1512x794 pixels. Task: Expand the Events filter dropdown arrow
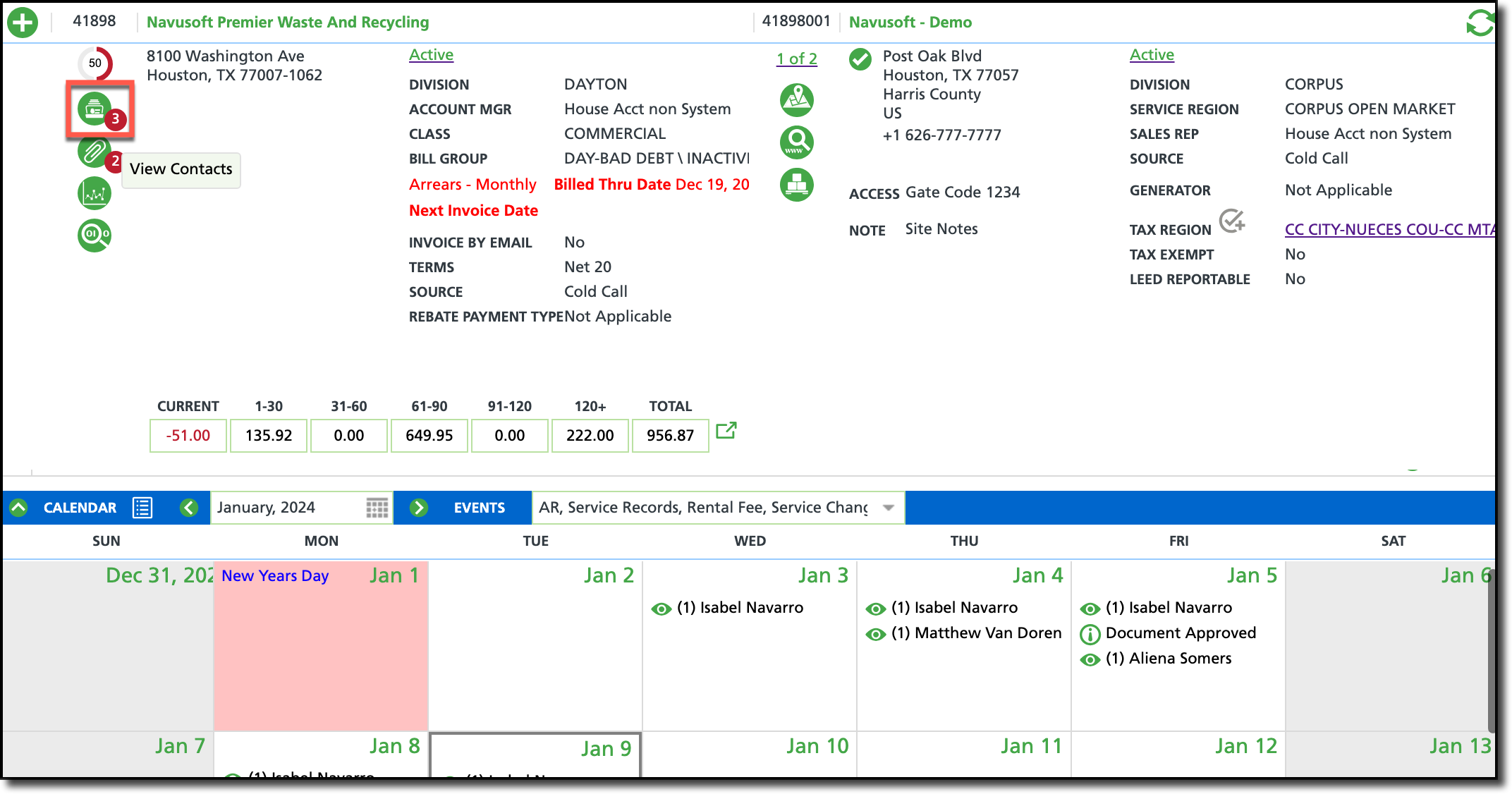point(889,508)
